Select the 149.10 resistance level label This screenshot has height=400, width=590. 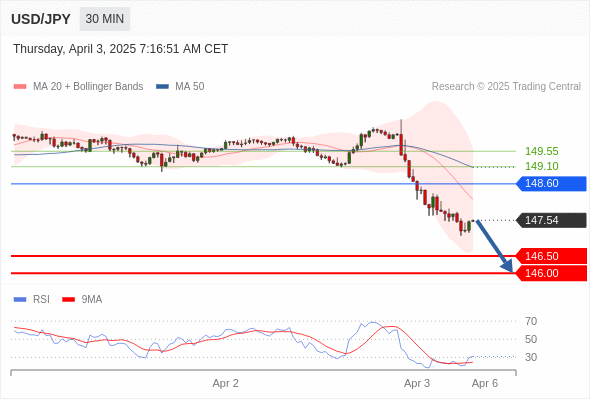point(541,166)
